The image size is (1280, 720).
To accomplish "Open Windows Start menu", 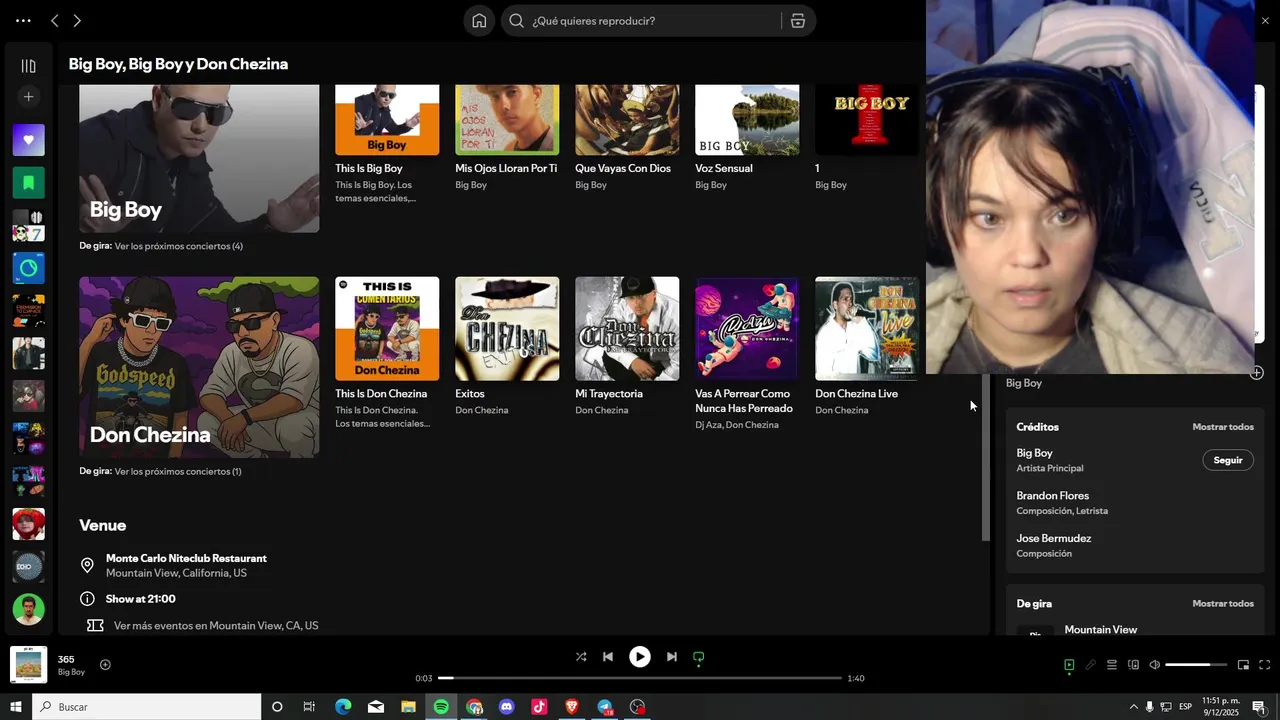I will [x=16, y=707].
